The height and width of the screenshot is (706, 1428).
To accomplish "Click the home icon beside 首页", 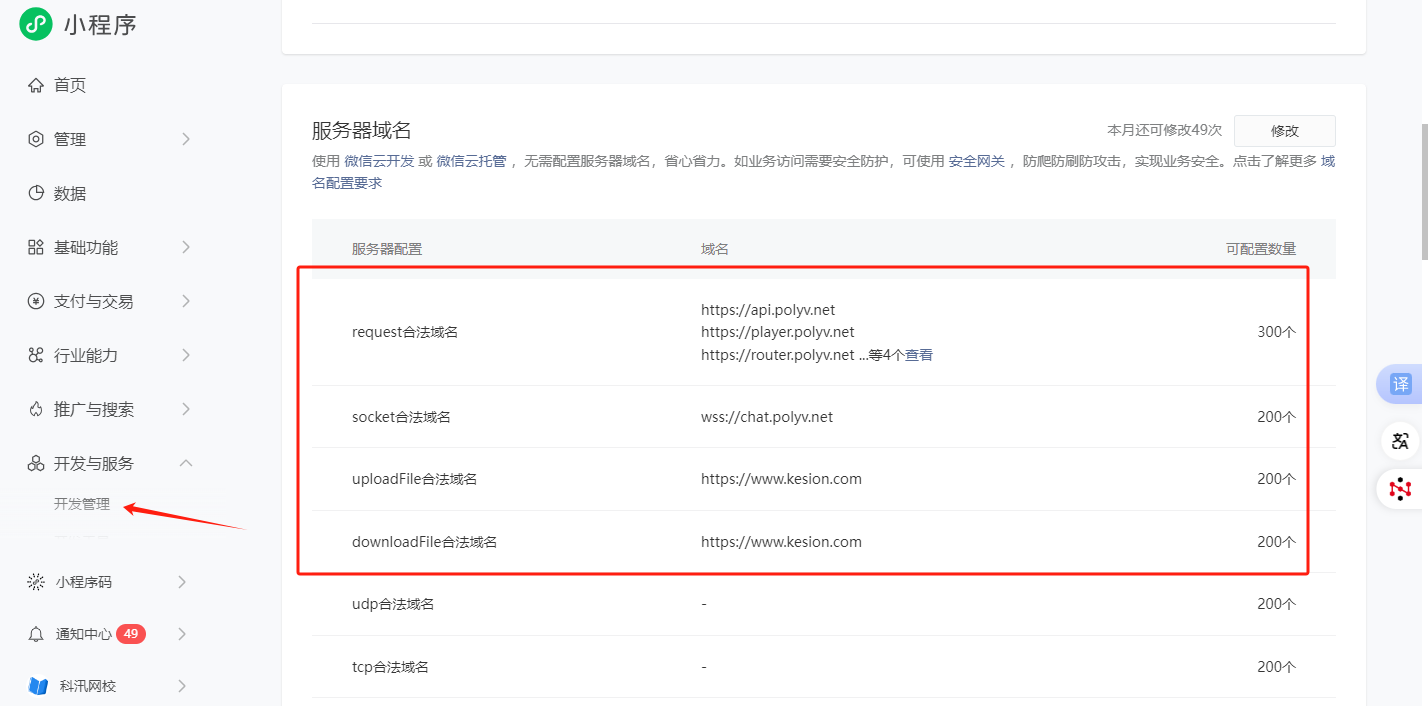I will pyautogui.click(x=36, y=85).
